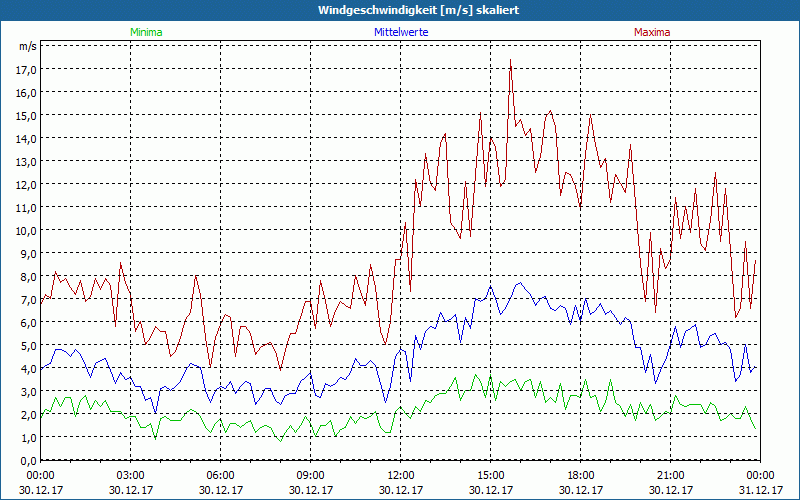This screenshot has height=500, width=800.
Task: Click the 1,0 y-axis value label
Action: [x=26, y=438]
